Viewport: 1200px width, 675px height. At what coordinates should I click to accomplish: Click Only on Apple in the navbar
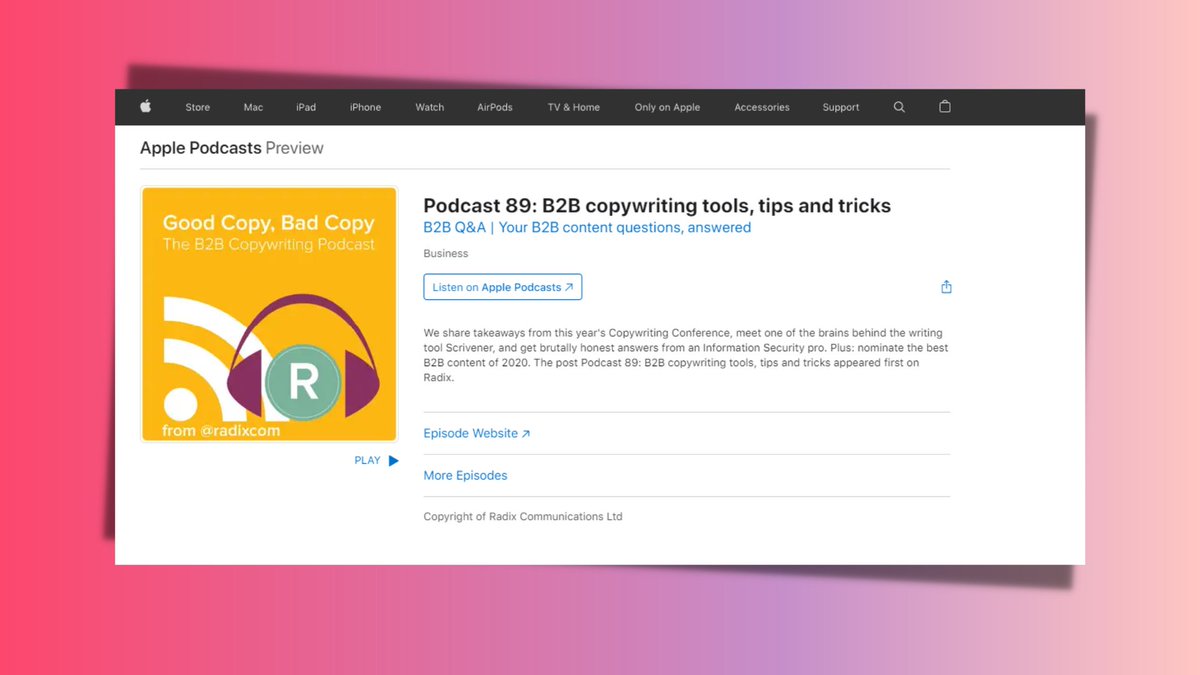pos(666,107)
